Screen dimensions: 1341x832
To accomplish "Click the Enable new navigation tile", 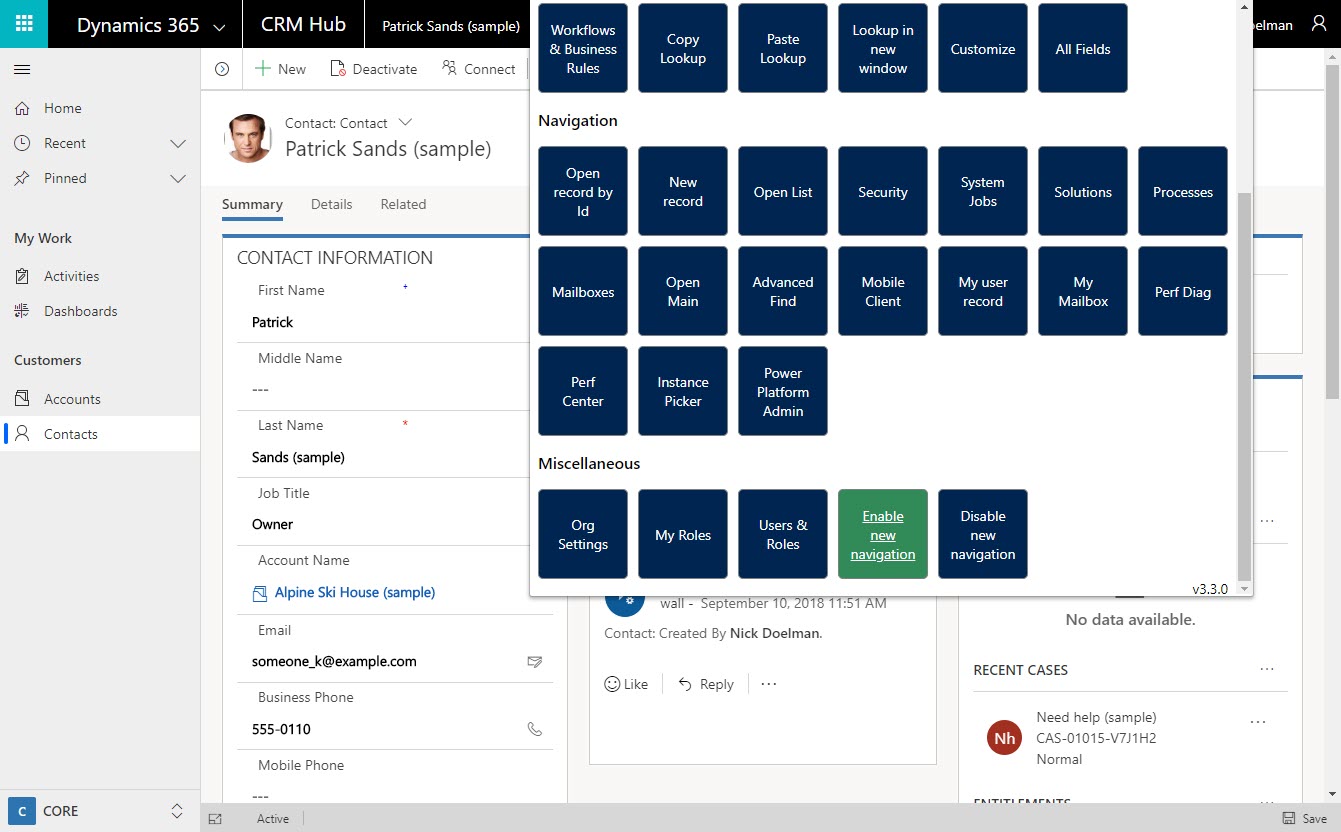I will click(x=882, y=535).
